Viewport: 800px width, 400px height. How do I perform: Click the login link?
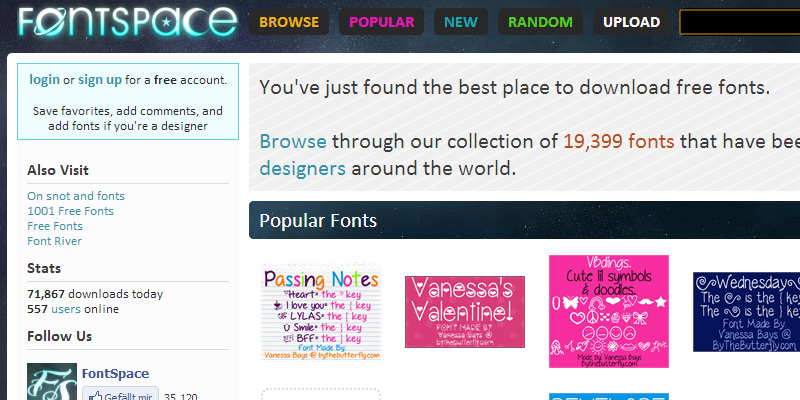(44, 80)
